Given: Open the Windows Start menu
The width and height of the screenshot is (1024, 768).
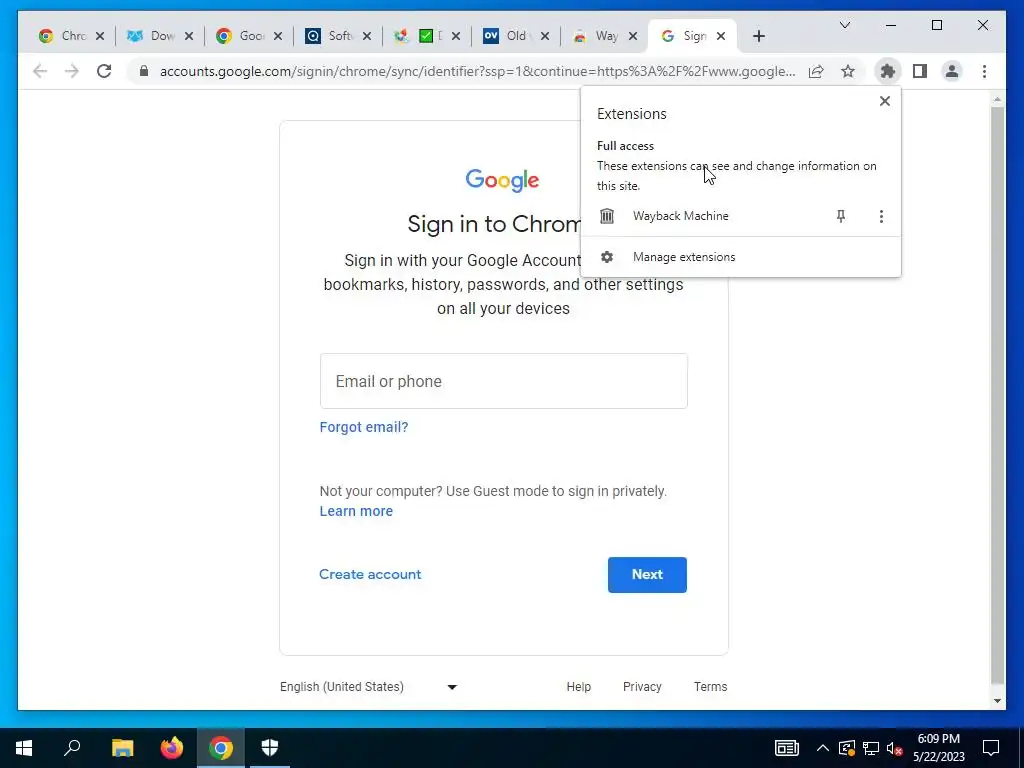Looking at the screenshot, I should (x=24, y=748).
